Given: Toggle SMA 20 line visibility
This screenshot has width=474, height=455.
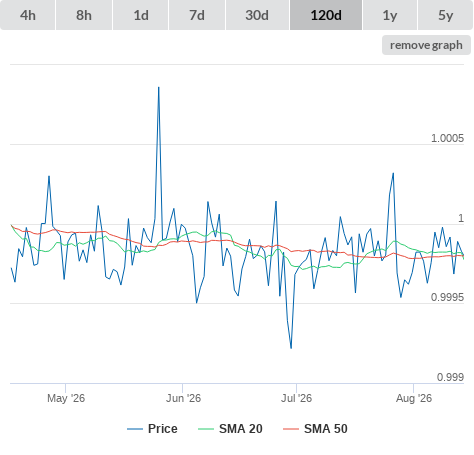Looking at the screenshot, I should click(x=230, y=429).
